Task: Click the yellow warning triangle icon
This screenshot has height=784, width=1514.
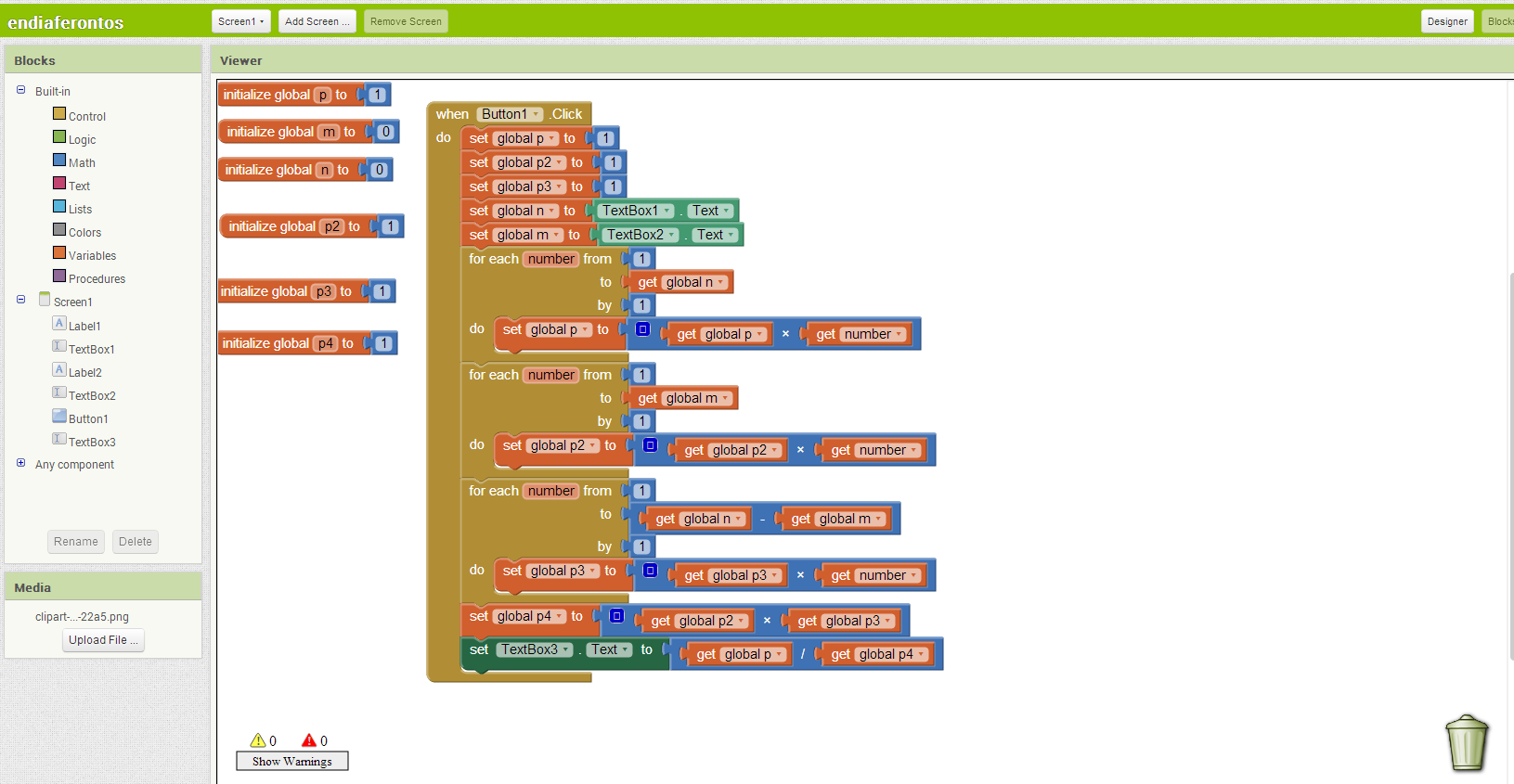Action: [258, 740]
